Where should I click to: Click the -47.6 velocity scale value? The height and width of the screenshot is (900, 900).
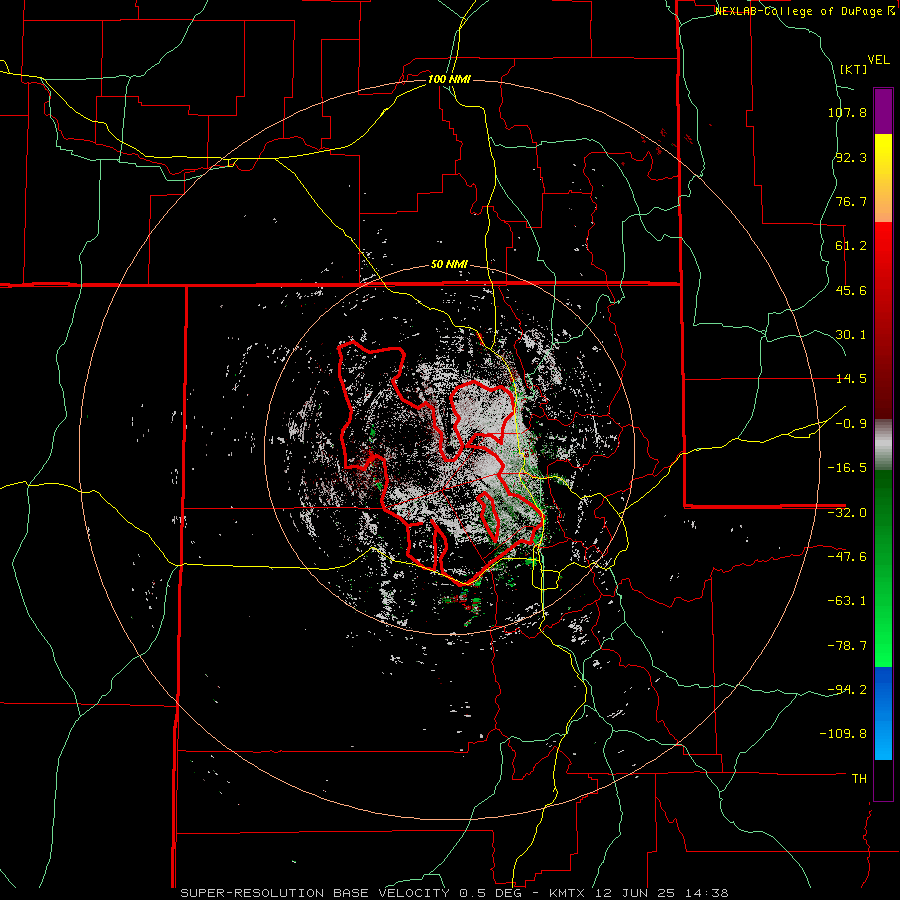(847, 557)
